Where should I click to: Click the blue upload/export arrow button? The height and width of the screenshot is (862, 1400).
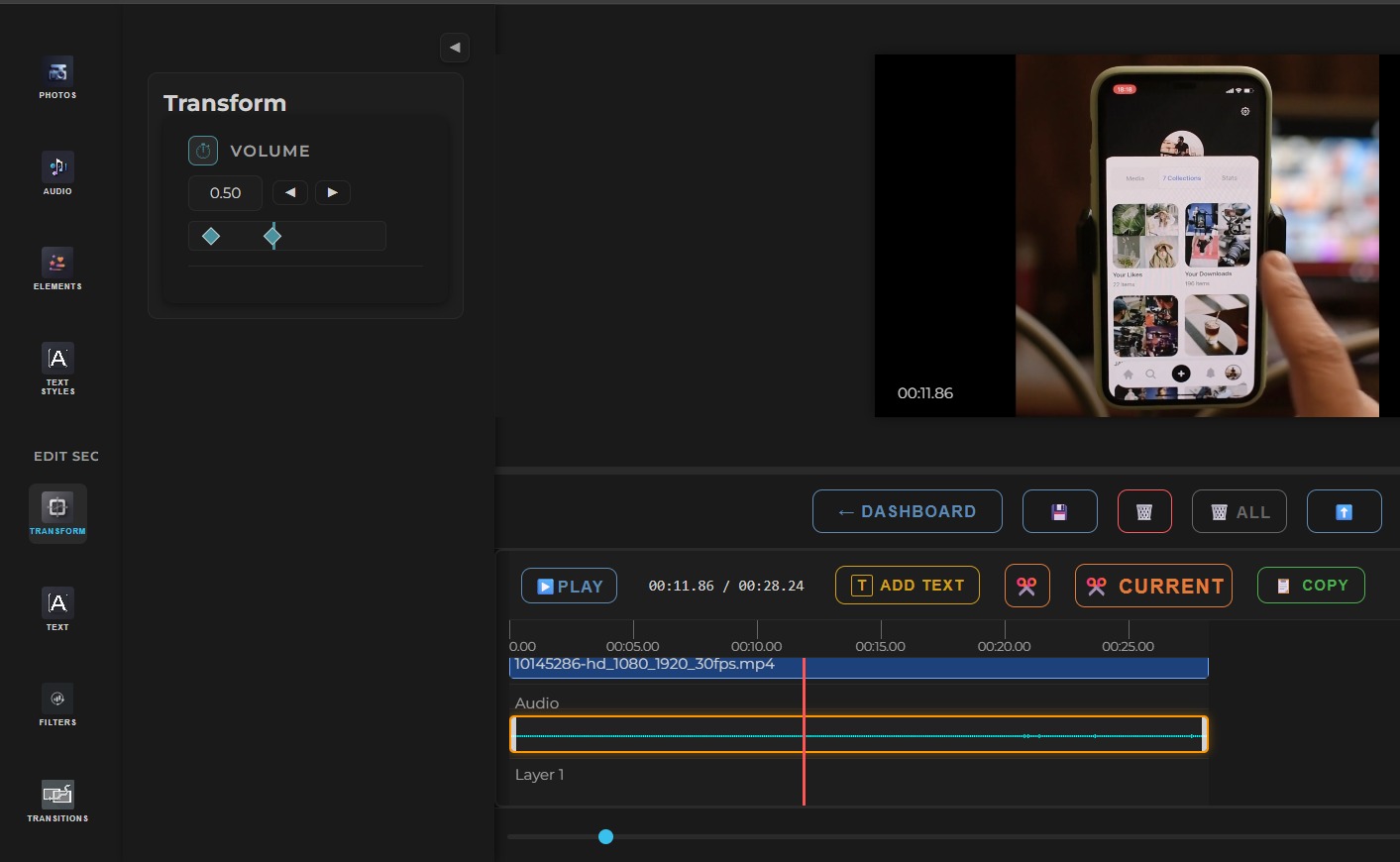1345,511
